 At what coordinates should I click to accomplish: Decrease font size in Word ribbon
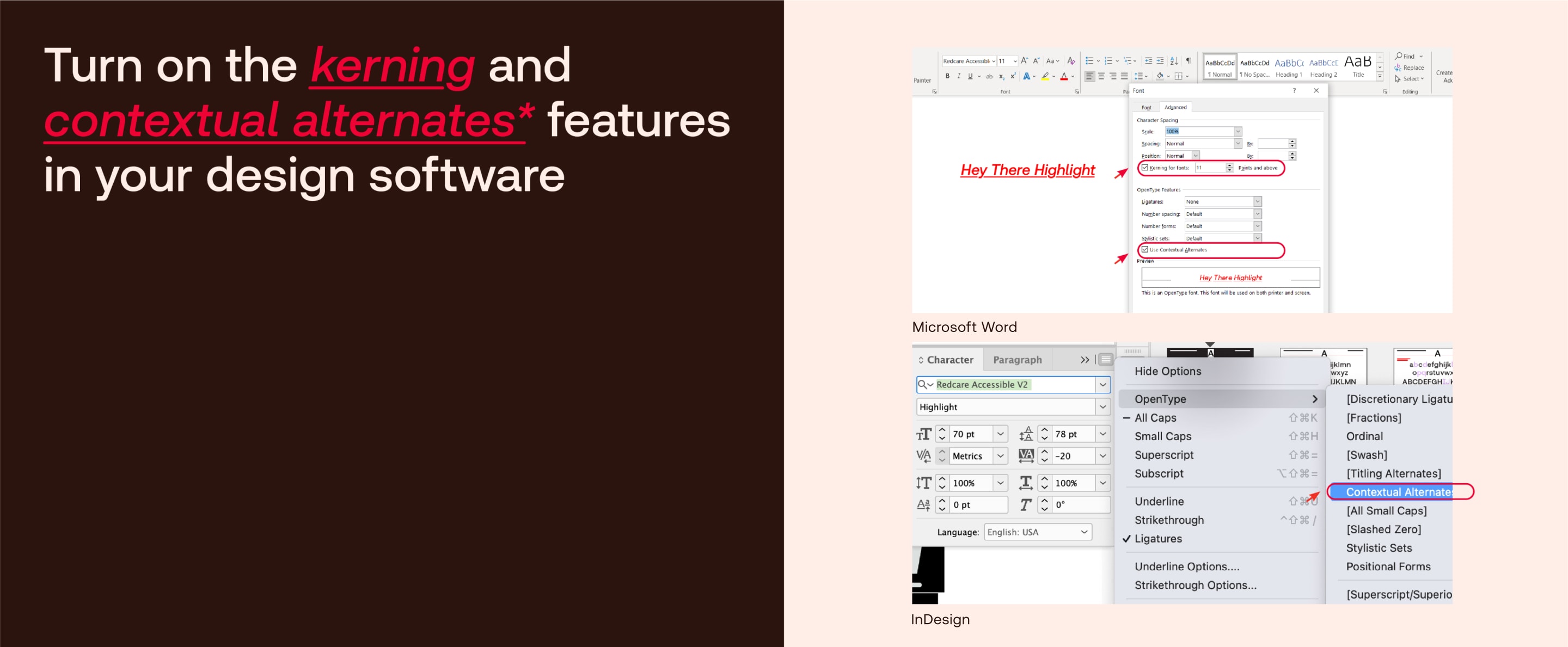1037,61
